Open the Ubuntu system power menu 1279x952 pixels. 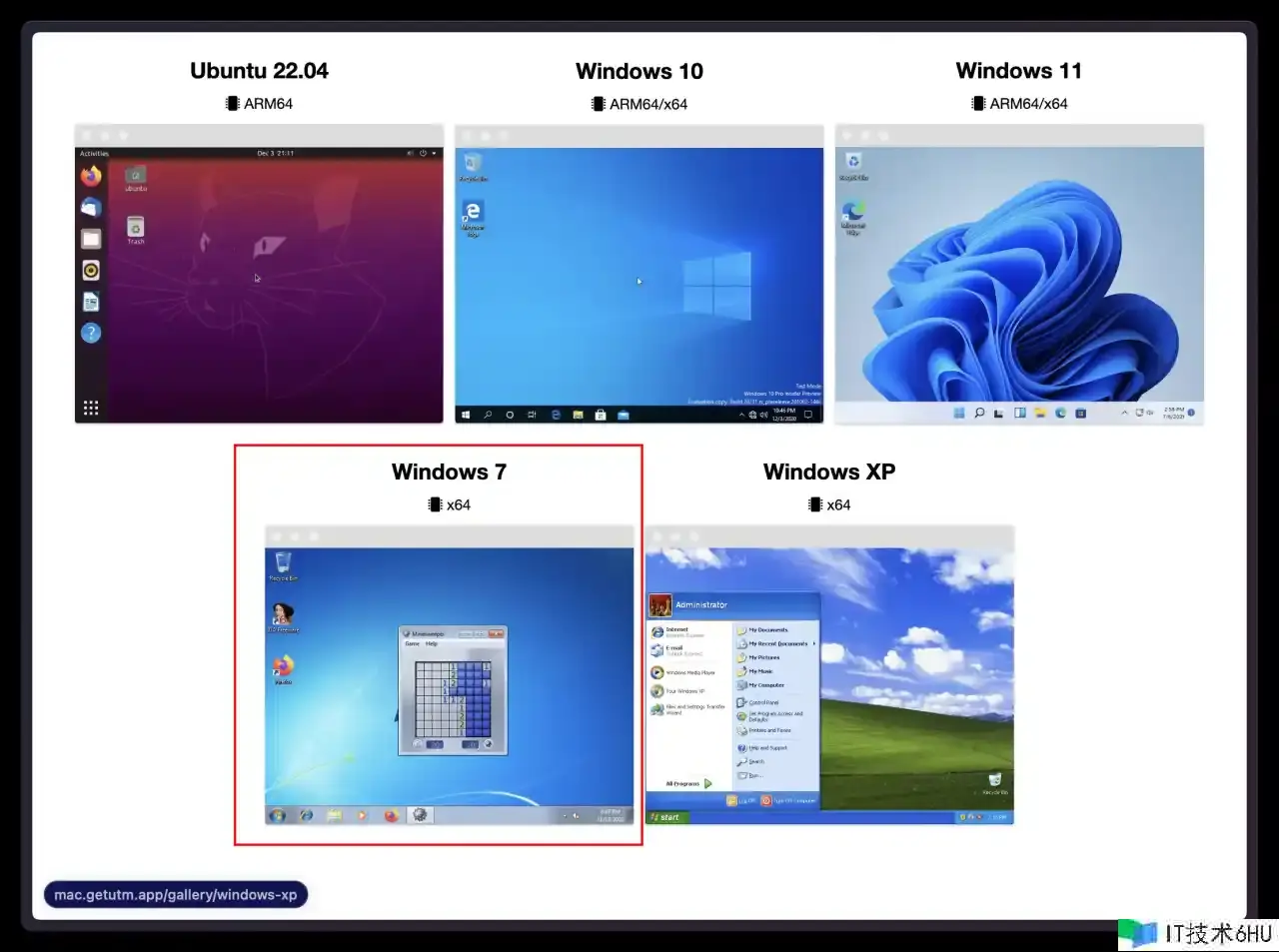tap(423, 154)
